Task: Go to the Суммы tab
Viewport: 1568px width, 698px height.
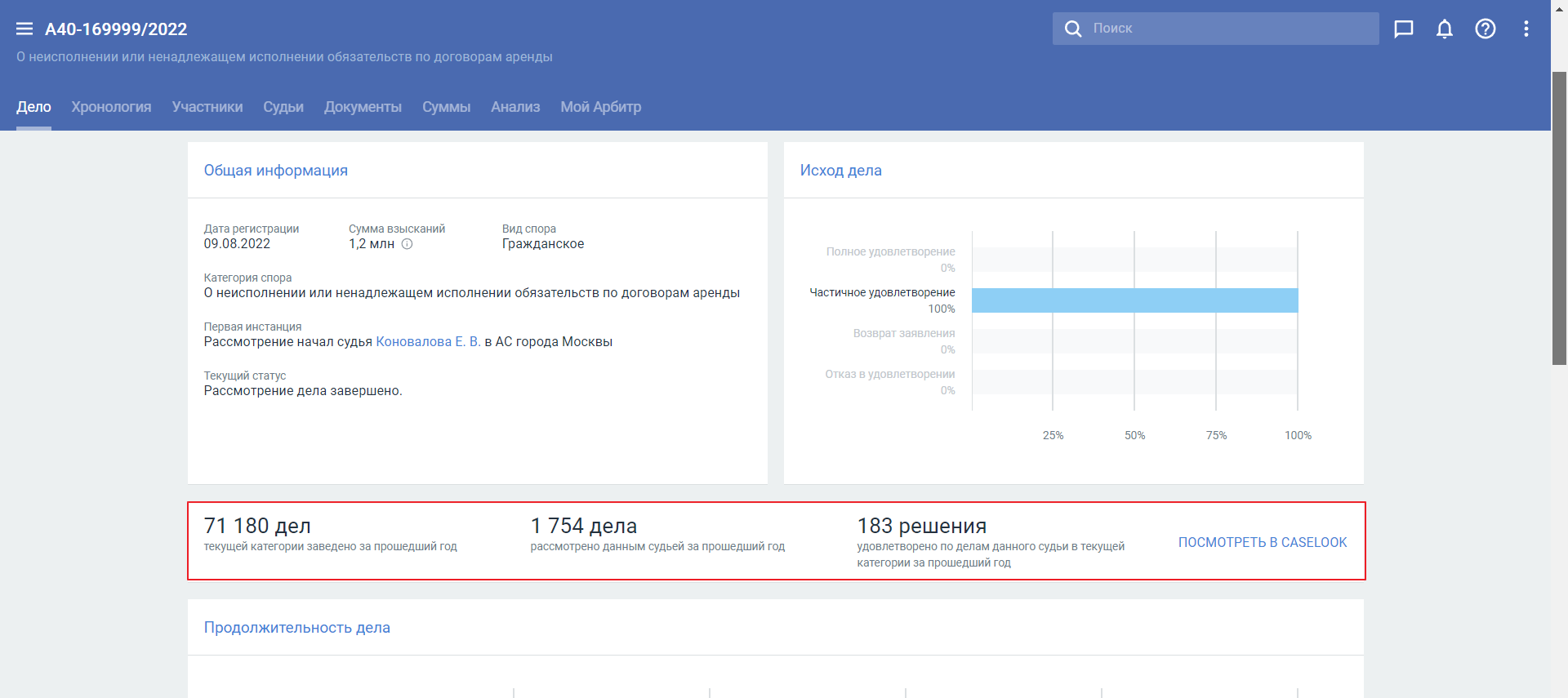Action: (x=446, y=107)
